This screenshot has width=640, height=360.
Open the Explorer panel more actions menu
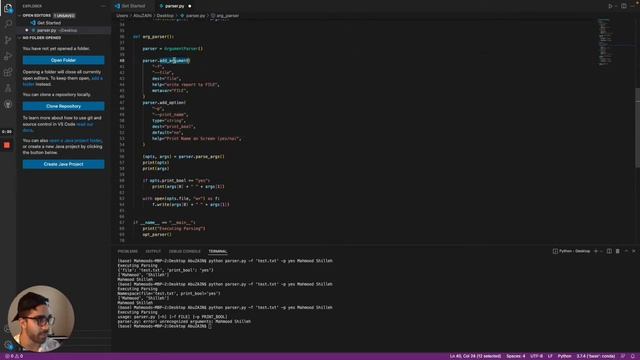click(103, 6)
